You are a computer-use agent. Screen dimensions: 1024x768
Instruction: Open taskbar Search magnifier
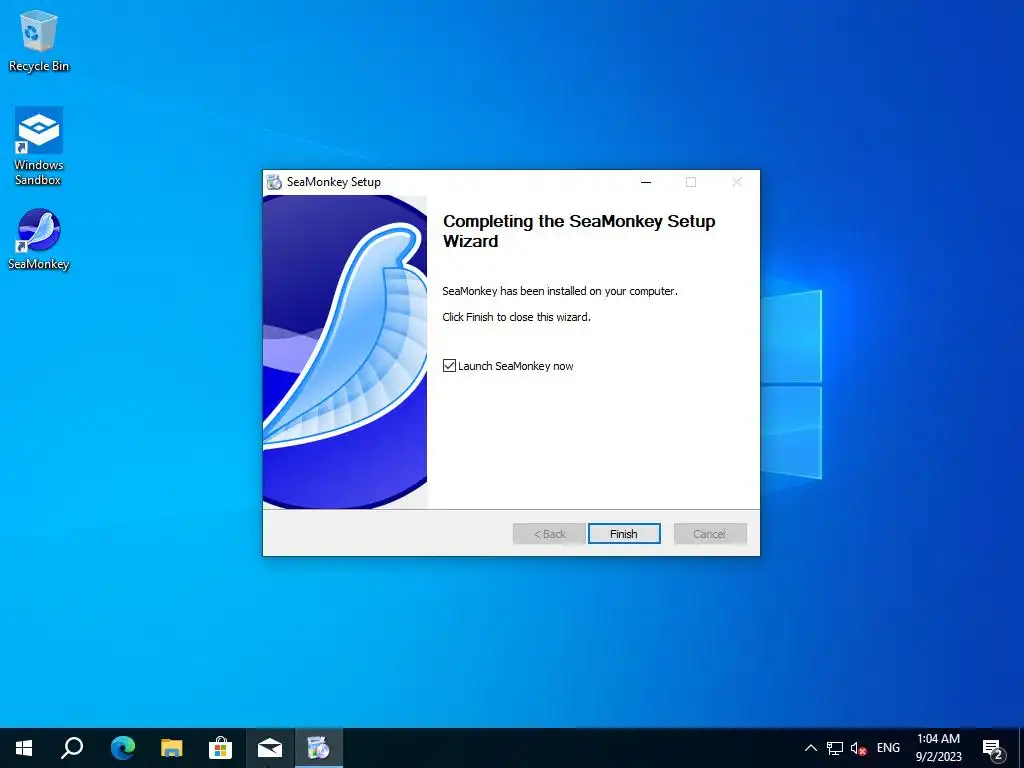point(72,748)
